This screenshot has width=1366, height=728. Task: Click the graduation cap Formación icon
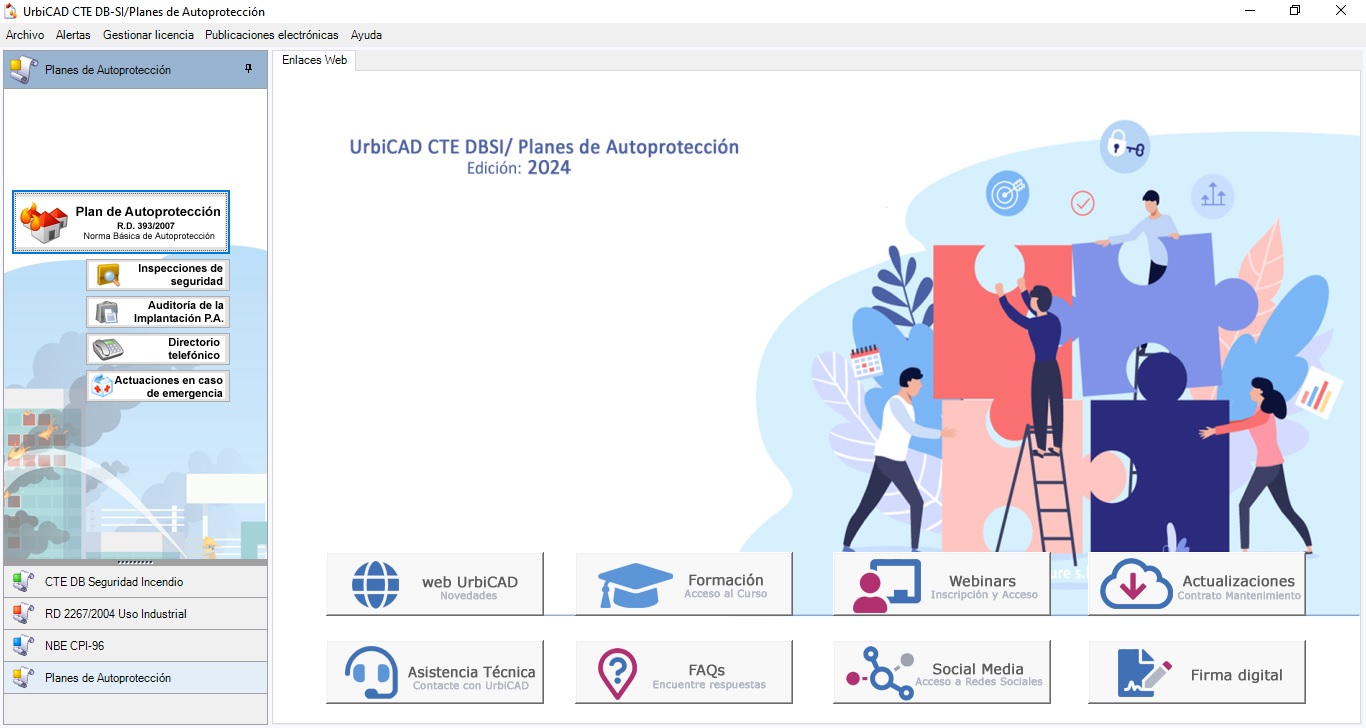(635, 585)
